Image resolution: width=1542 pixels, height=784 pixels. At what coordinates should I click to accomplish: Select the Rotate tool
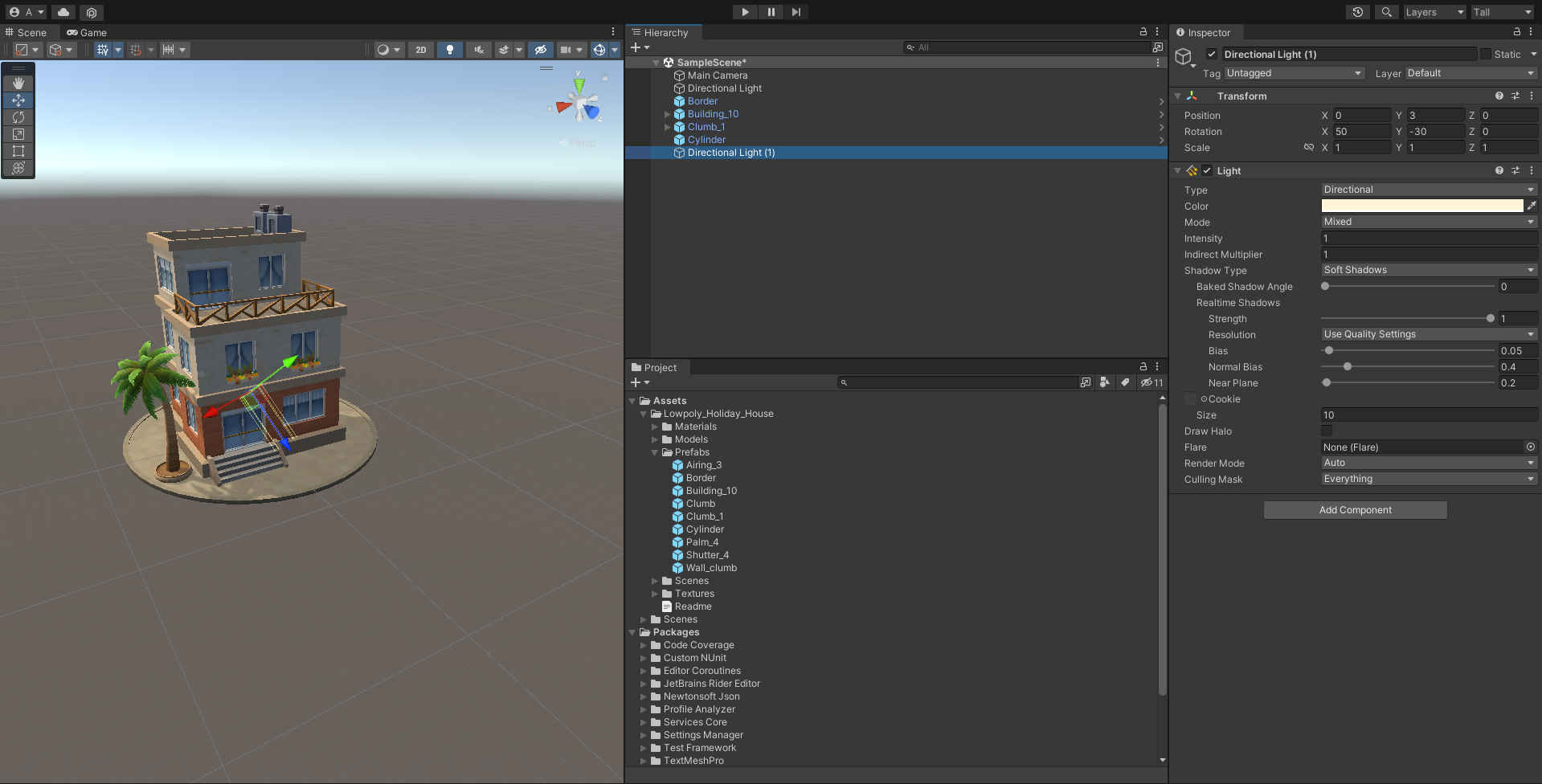coord(18,117)
